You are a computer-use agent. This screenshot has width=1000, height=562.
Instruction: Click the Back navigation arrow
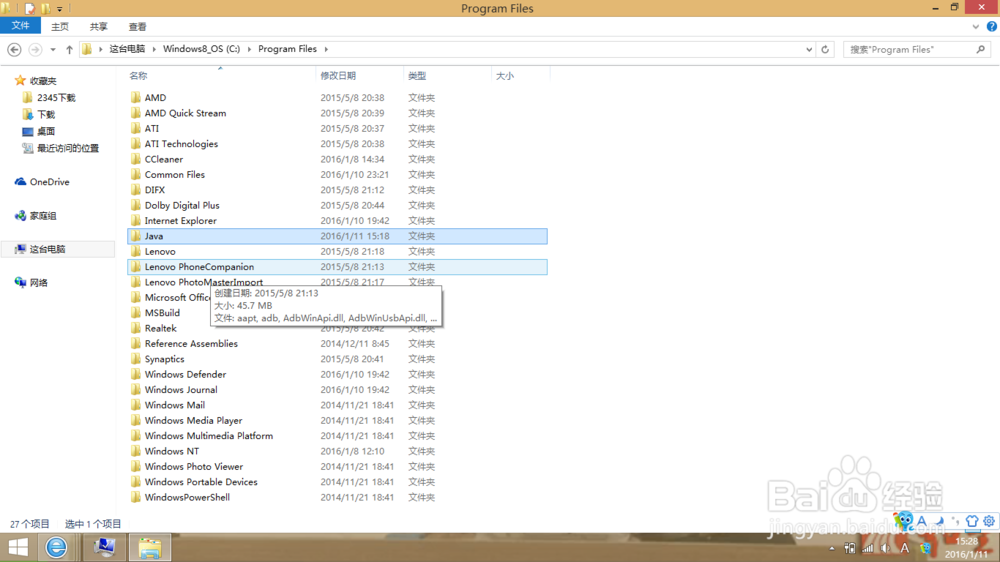point(14,49)
